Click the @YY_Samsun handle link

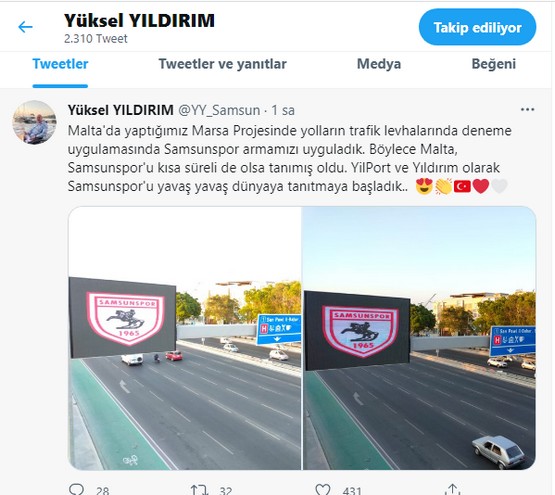(x=219, y=110)
